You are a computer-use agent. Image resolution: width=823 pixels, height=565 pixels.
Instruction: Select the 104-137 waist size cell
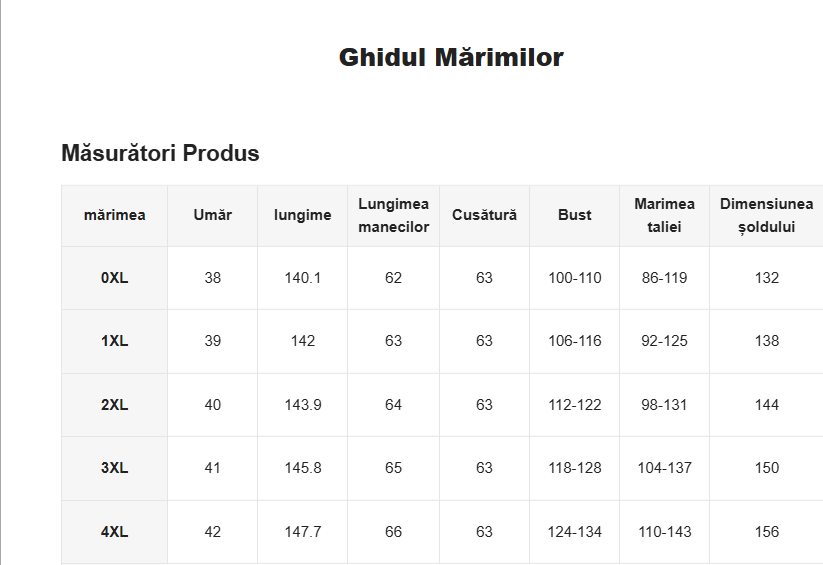click(665, 468)
